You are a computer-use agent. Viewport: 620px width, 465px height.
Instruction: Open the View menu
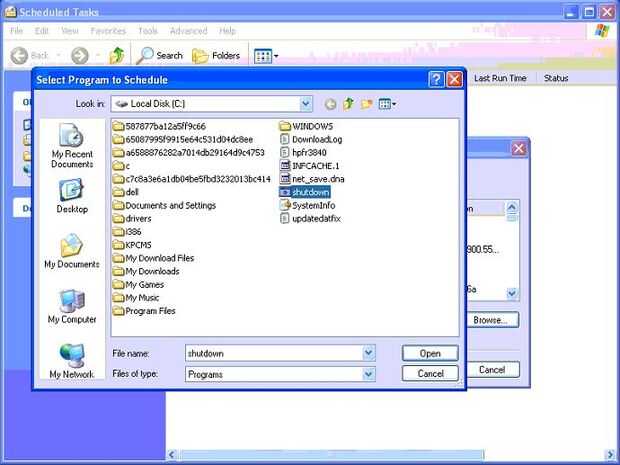[70, 31]
